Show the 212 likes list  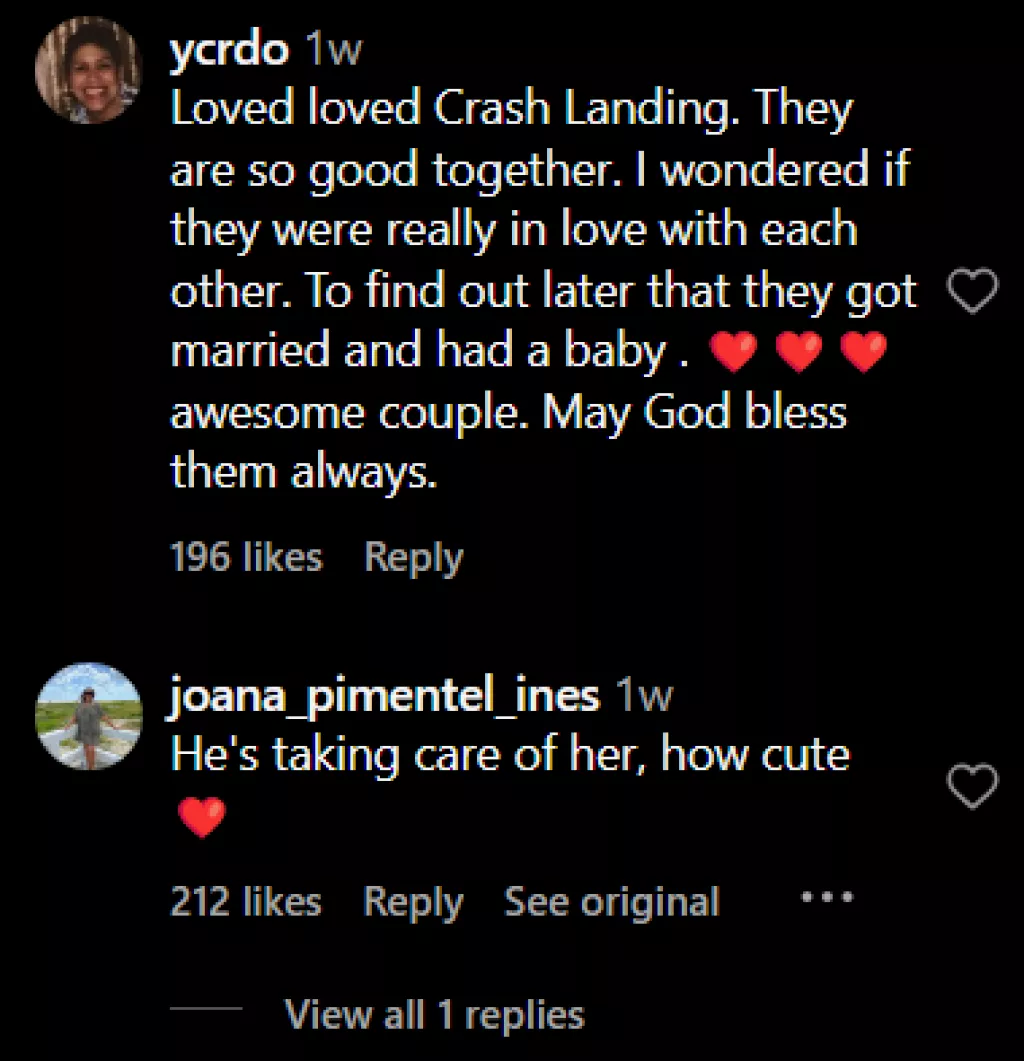246,902
